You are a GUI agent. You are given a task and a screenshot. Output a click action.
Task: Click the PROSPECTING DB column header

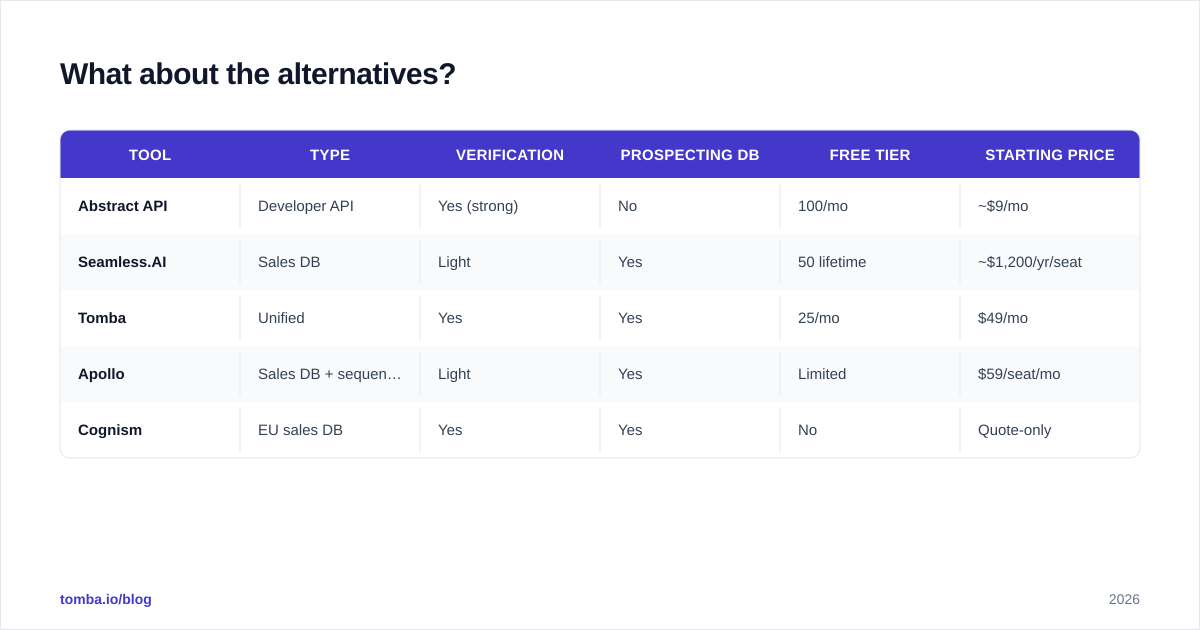point(690,155)
